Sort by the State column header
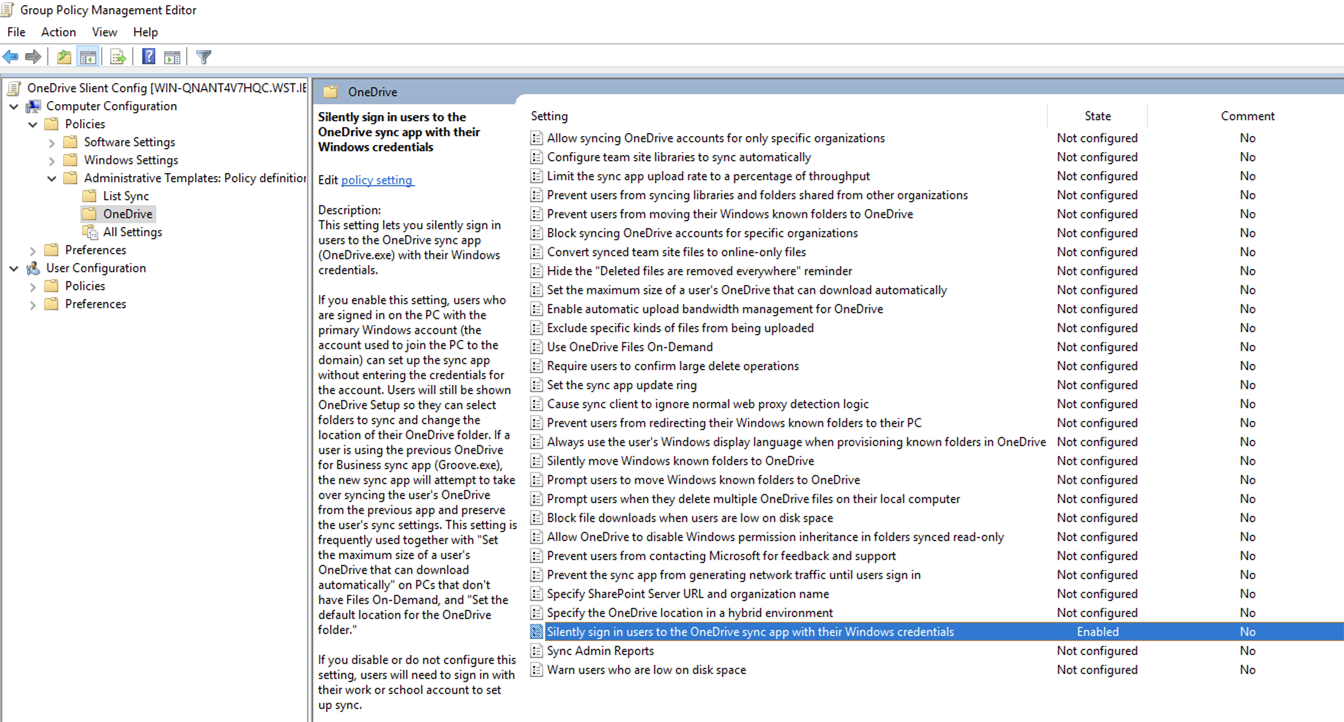1344x722 pixels. tap(1097, 116)
